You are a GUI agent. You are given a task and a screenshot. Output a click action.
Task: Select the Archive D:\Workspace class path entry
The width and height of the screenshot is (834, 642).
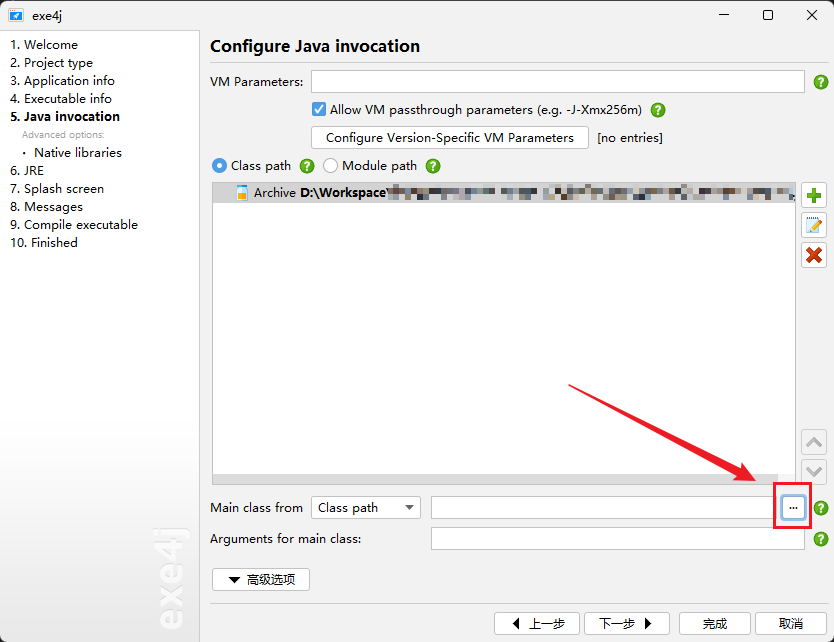point(504,193)
